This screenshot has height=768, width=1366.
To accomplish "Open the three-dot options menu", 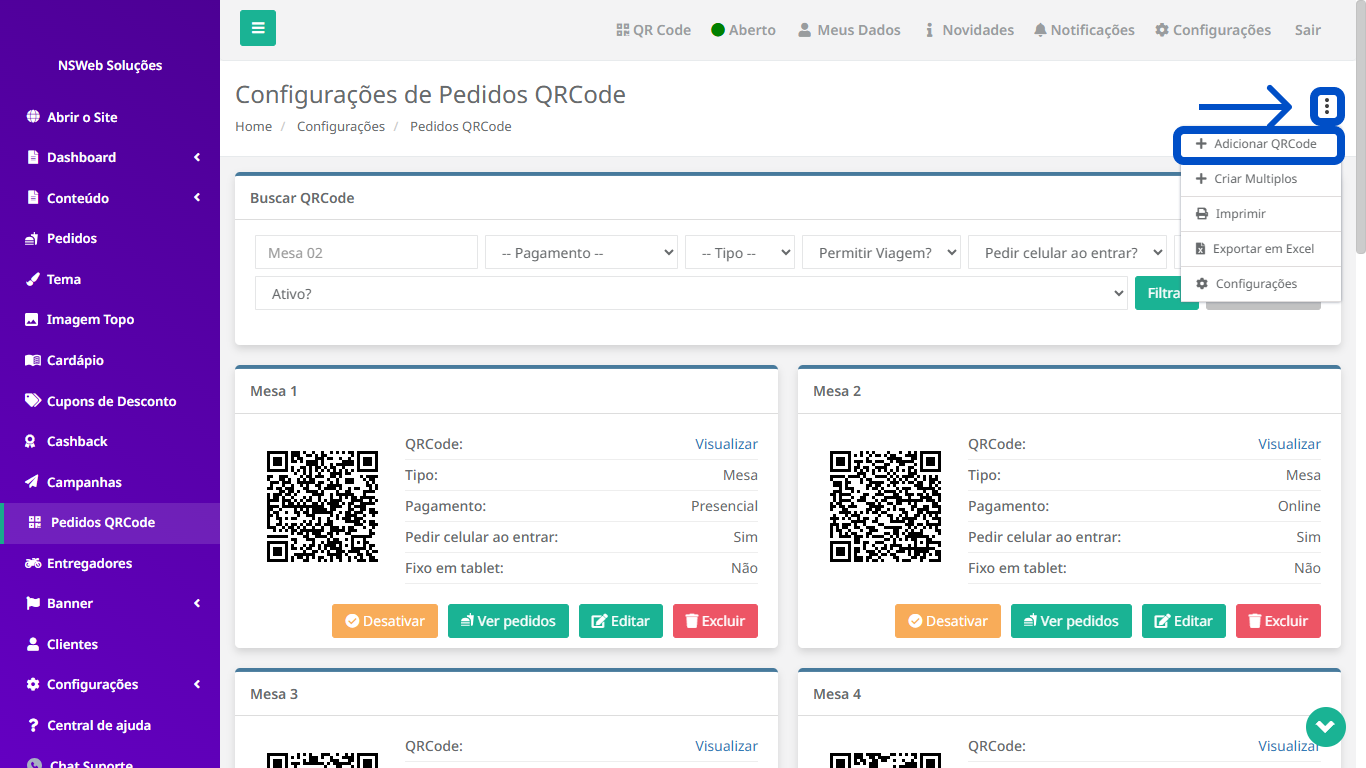I will coord(1327,105).
